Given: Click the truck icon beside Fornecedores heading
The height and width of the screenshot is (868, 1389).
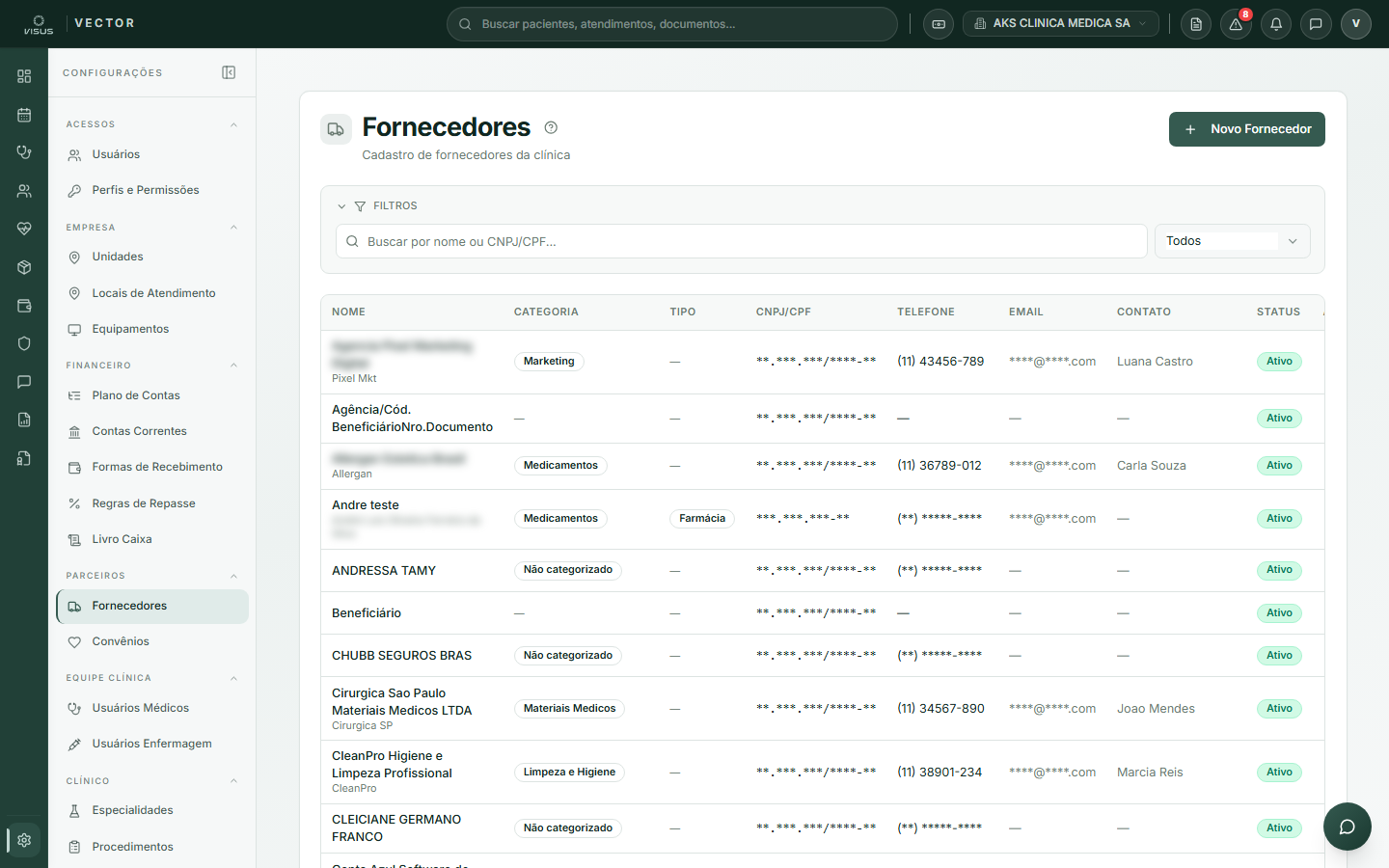Looking at the screenshot, I should pyautogui.click(x=336, y=129).
